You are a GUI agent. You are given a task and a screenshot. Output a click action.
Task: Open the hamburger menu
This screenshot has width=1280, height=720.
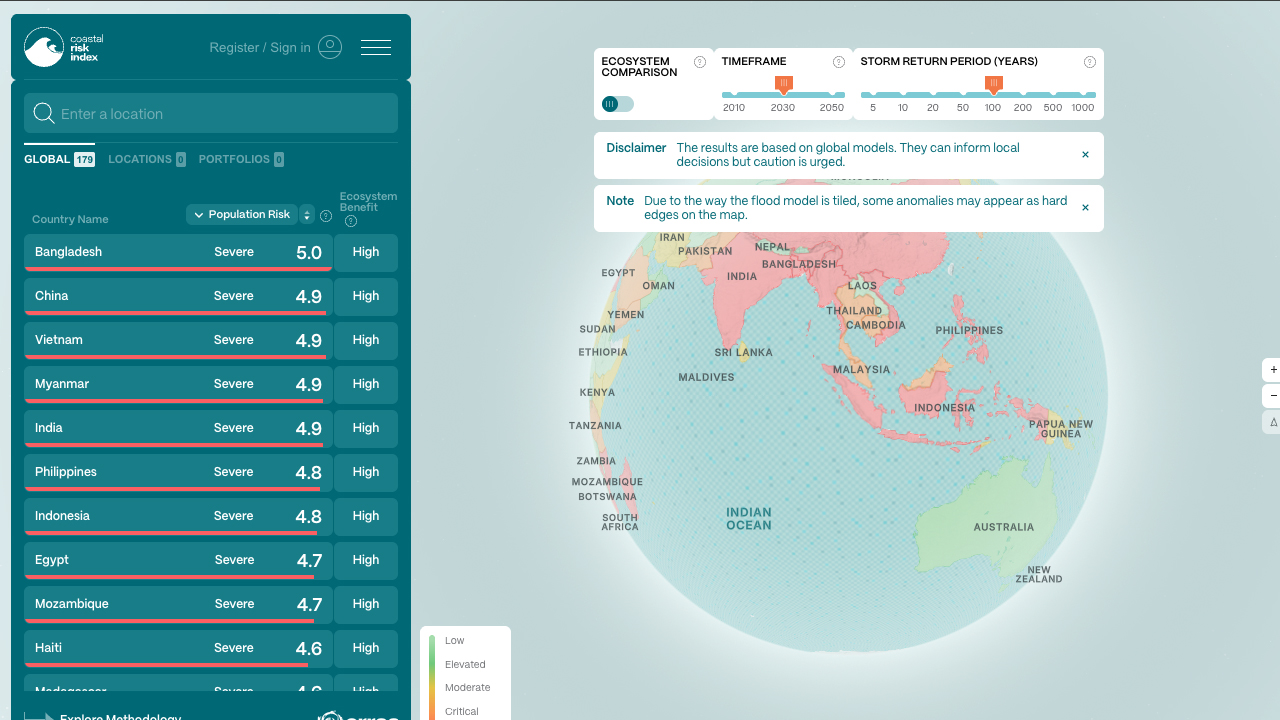(376, 47)
